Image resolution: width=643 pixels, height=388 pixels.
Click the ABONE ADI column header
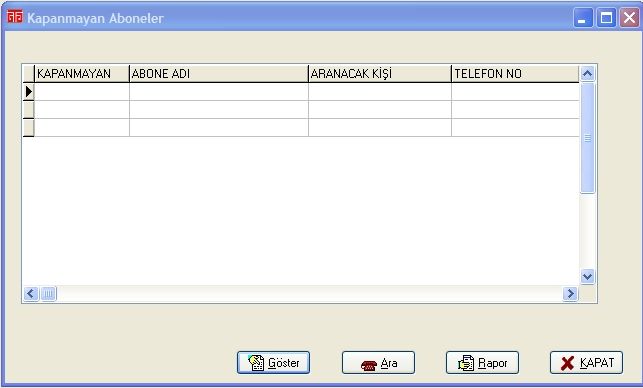click(x=219, y=74)
